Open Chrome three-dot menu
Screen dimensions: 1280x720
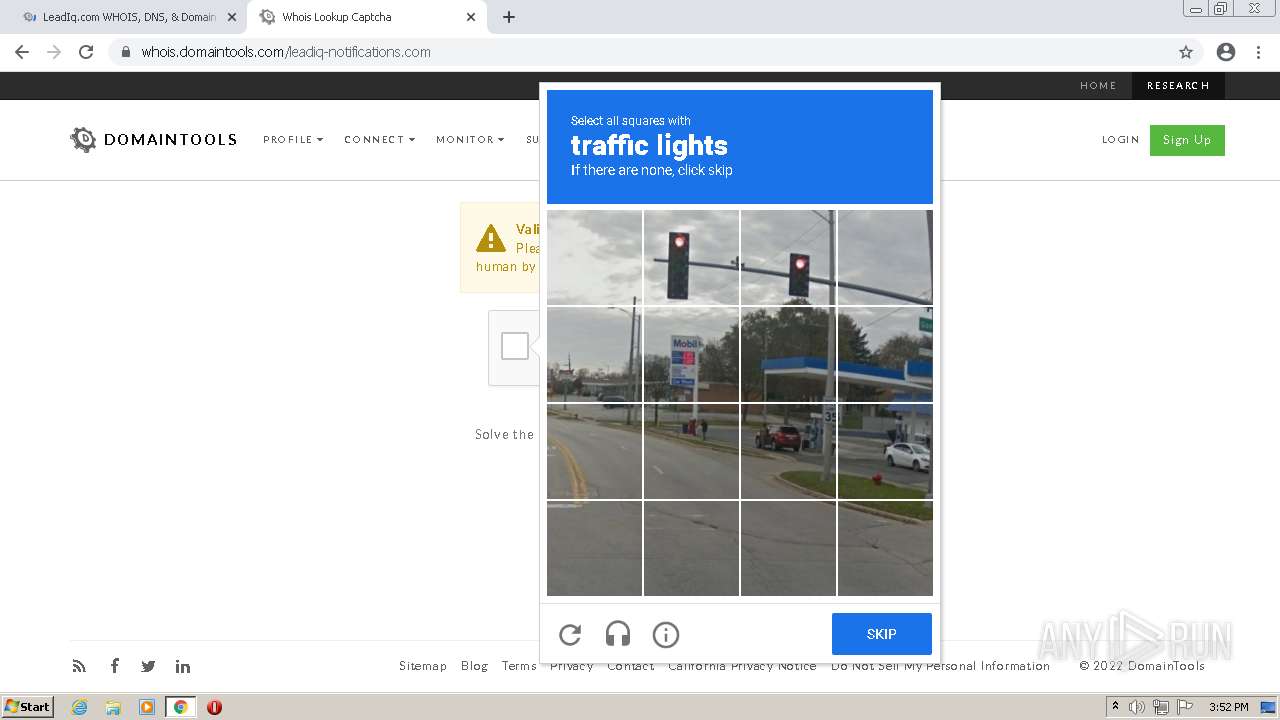click(x=1258, y=52)
